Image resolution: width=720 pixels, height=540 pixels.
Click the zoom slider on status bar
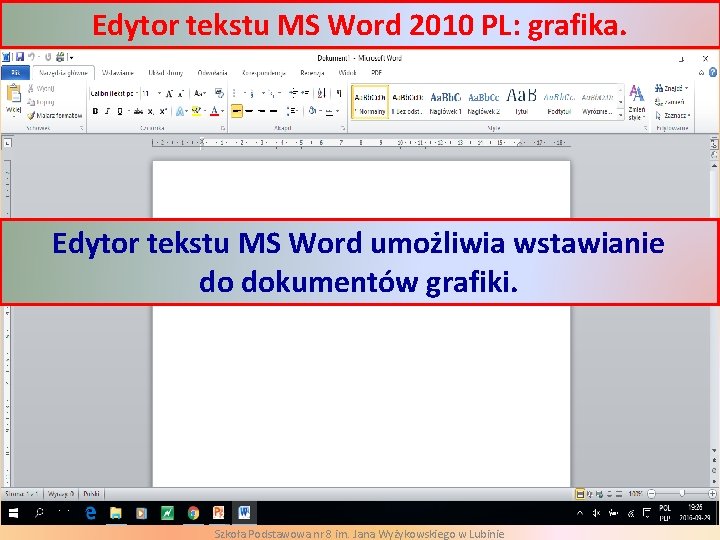coord(682,494)
